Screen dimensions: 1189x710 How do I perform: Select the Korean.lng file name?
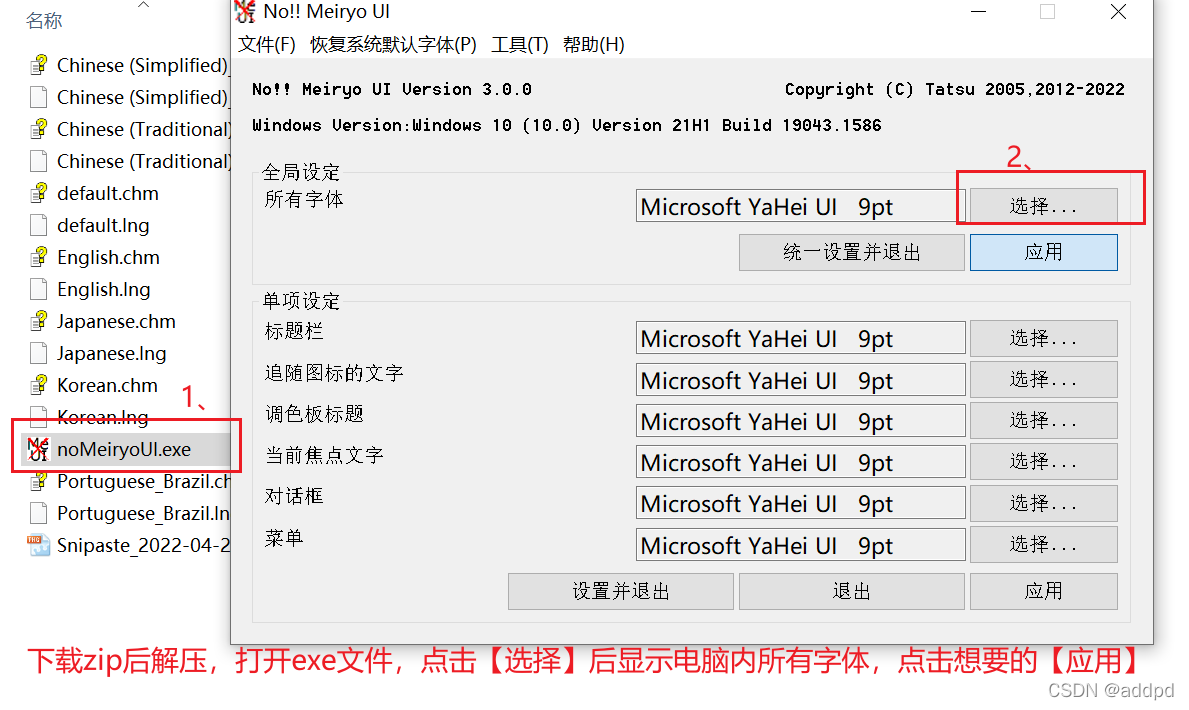click(103, 417)
